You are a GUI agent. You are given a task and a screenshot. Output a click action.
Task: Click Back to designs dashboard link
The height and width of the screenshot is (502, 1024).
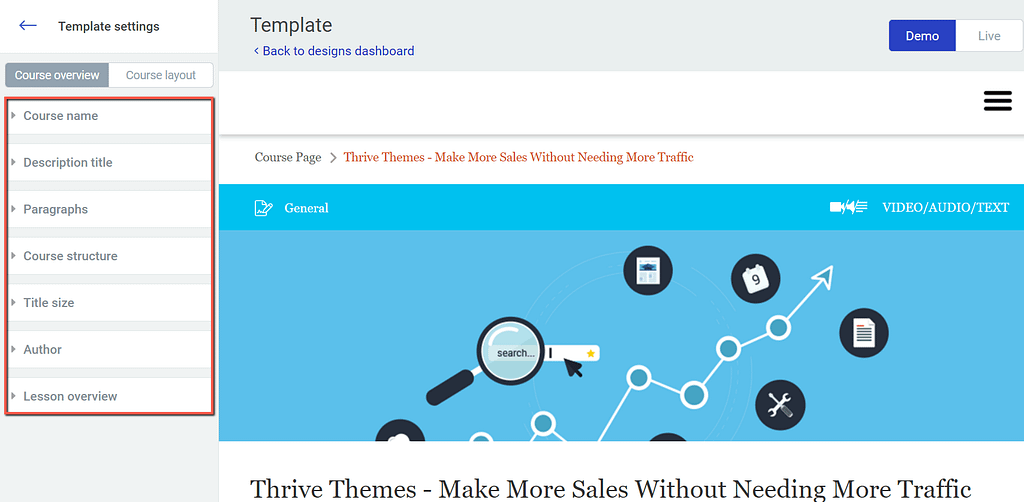point(333,51)
